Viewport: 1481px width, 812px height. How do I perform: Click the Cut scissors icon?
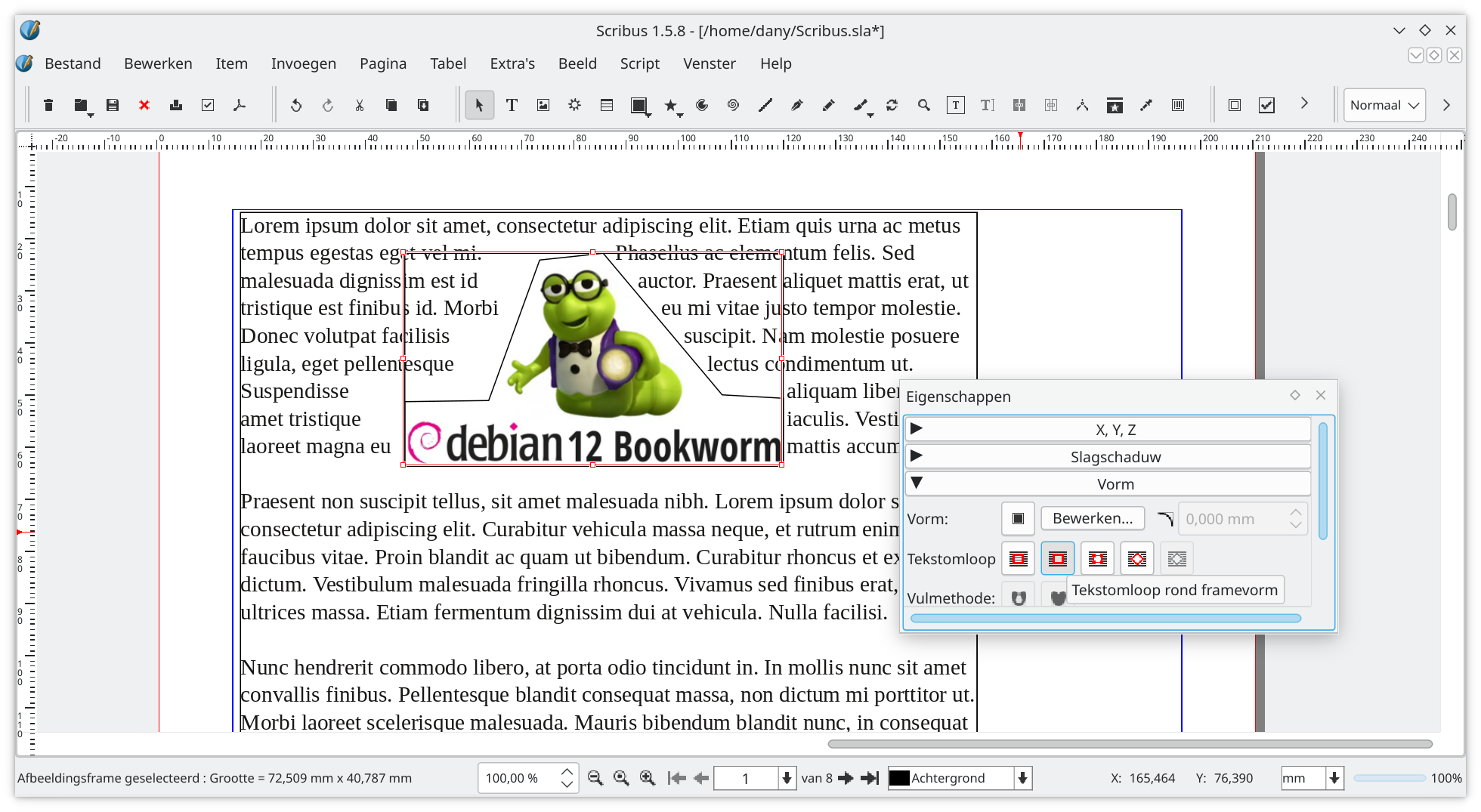360,105
